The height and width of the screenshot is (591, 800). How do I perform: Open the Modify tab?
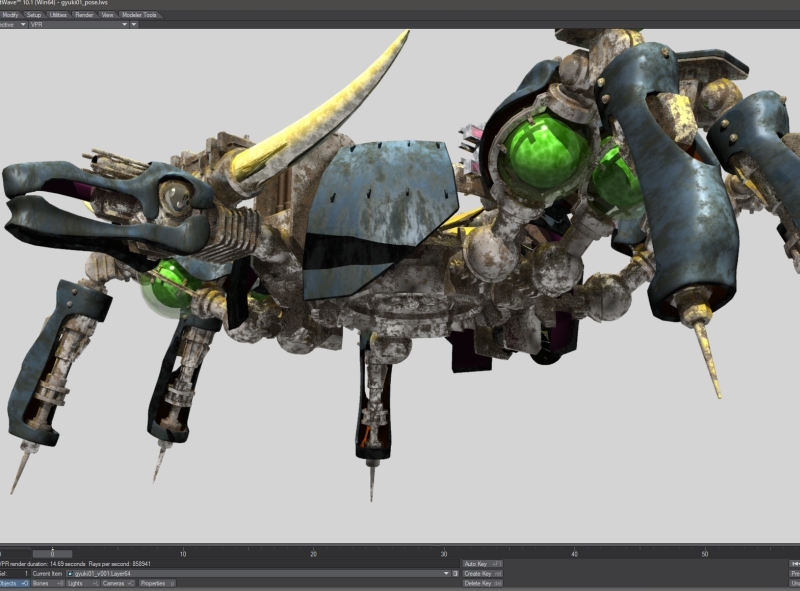9,15
